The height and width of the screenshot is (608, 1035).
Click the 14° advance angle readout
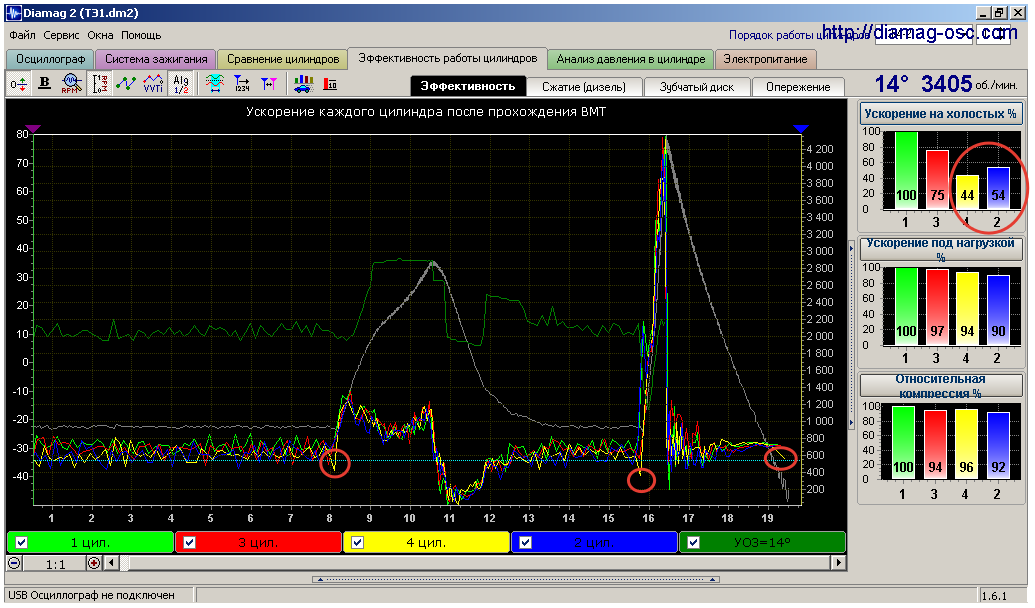pos(892,84)
